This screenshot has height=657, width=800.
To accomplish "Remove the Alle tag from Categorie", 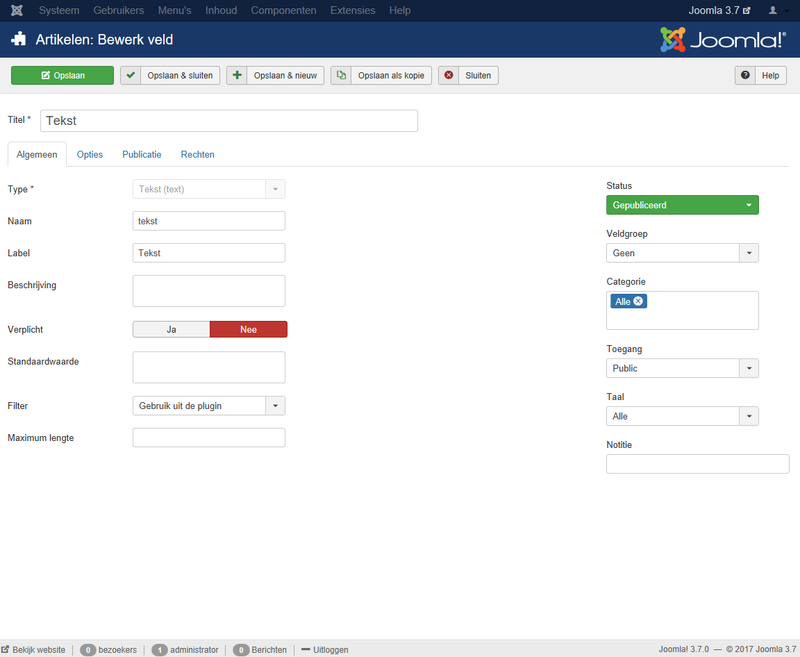I will (639, 301).
